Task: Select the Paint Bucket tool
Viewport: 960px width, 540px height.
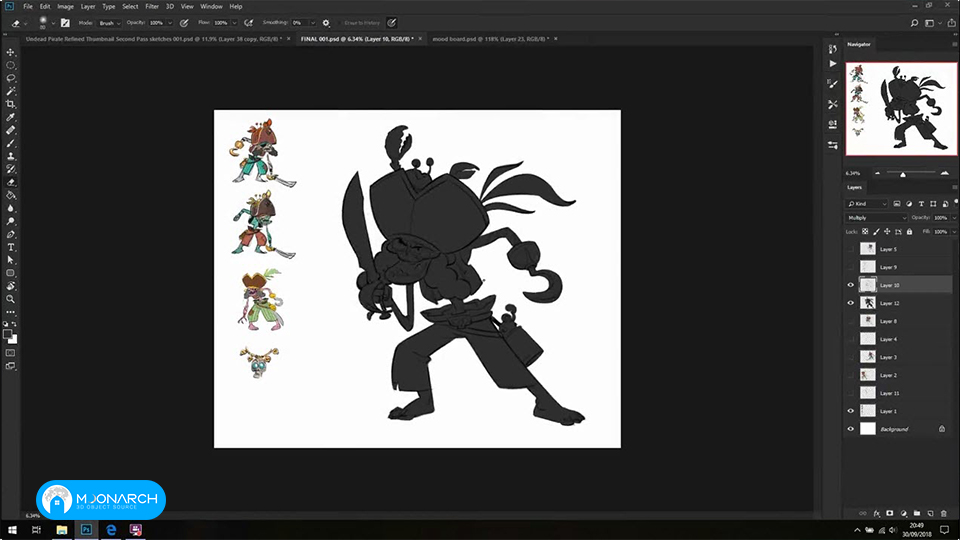Action: click(x=10, y=195)
